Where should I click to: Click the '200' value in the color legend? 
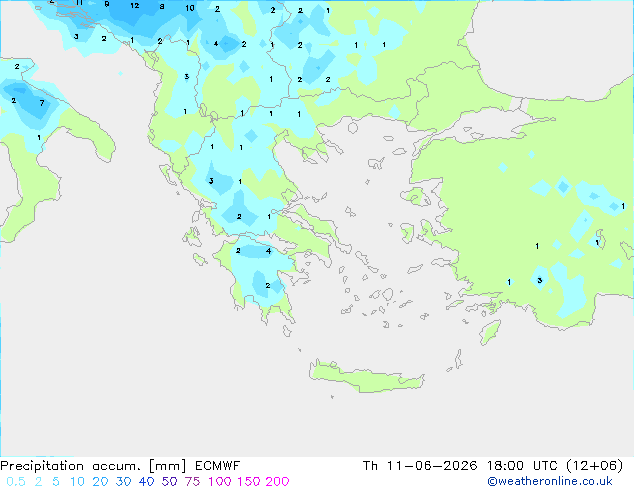click(x=277, y=482)
